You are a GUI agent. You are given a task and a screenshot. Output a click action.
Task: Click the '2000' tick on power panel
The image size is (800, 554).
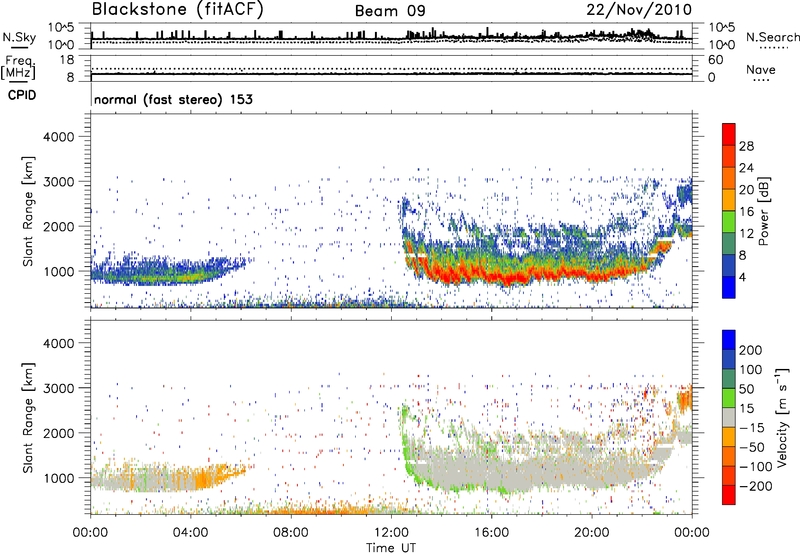58,226
